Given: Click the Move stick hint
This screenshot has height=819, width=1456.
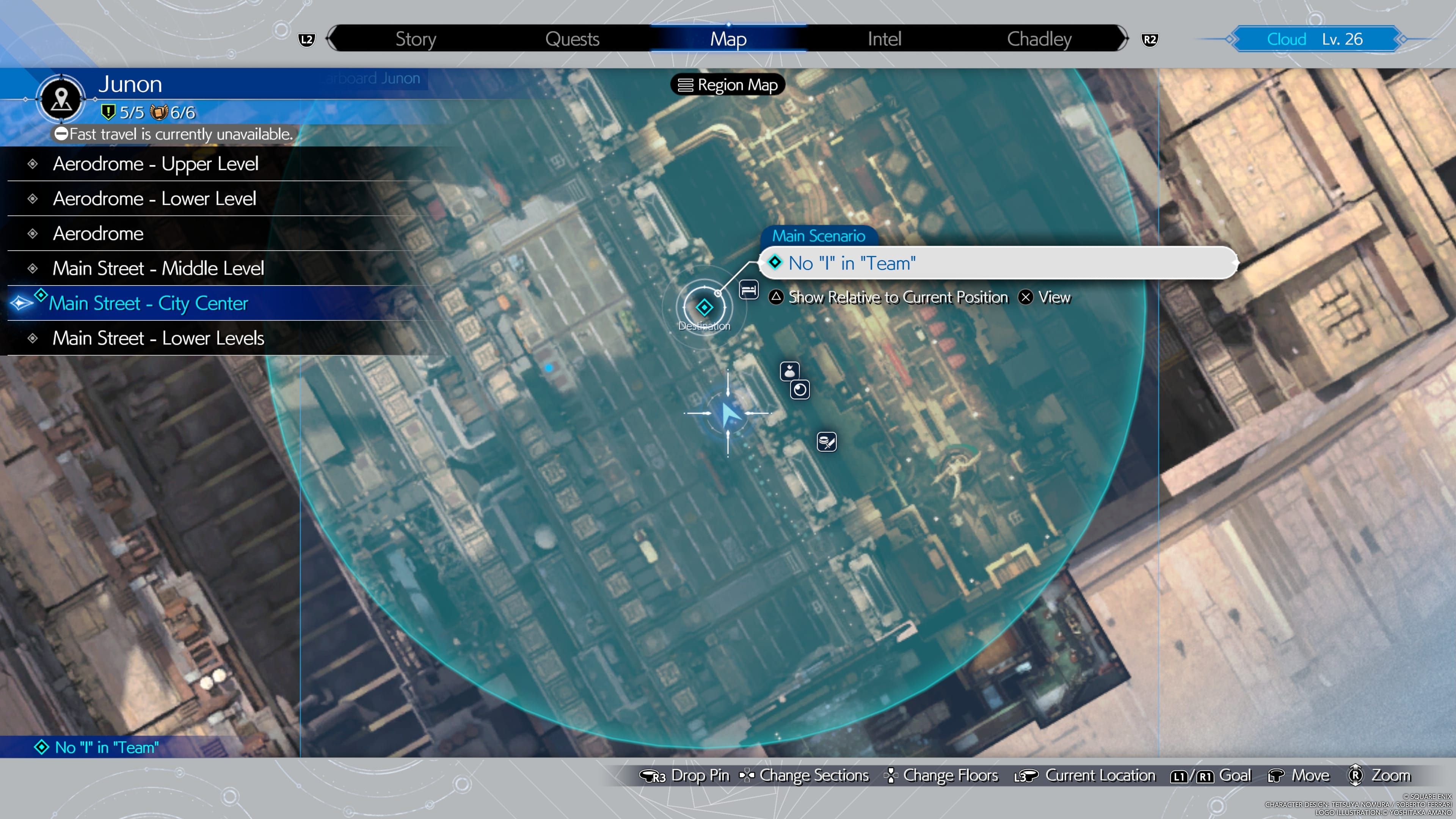Looking at the screenshot, I should click(x=1298, y=775).
